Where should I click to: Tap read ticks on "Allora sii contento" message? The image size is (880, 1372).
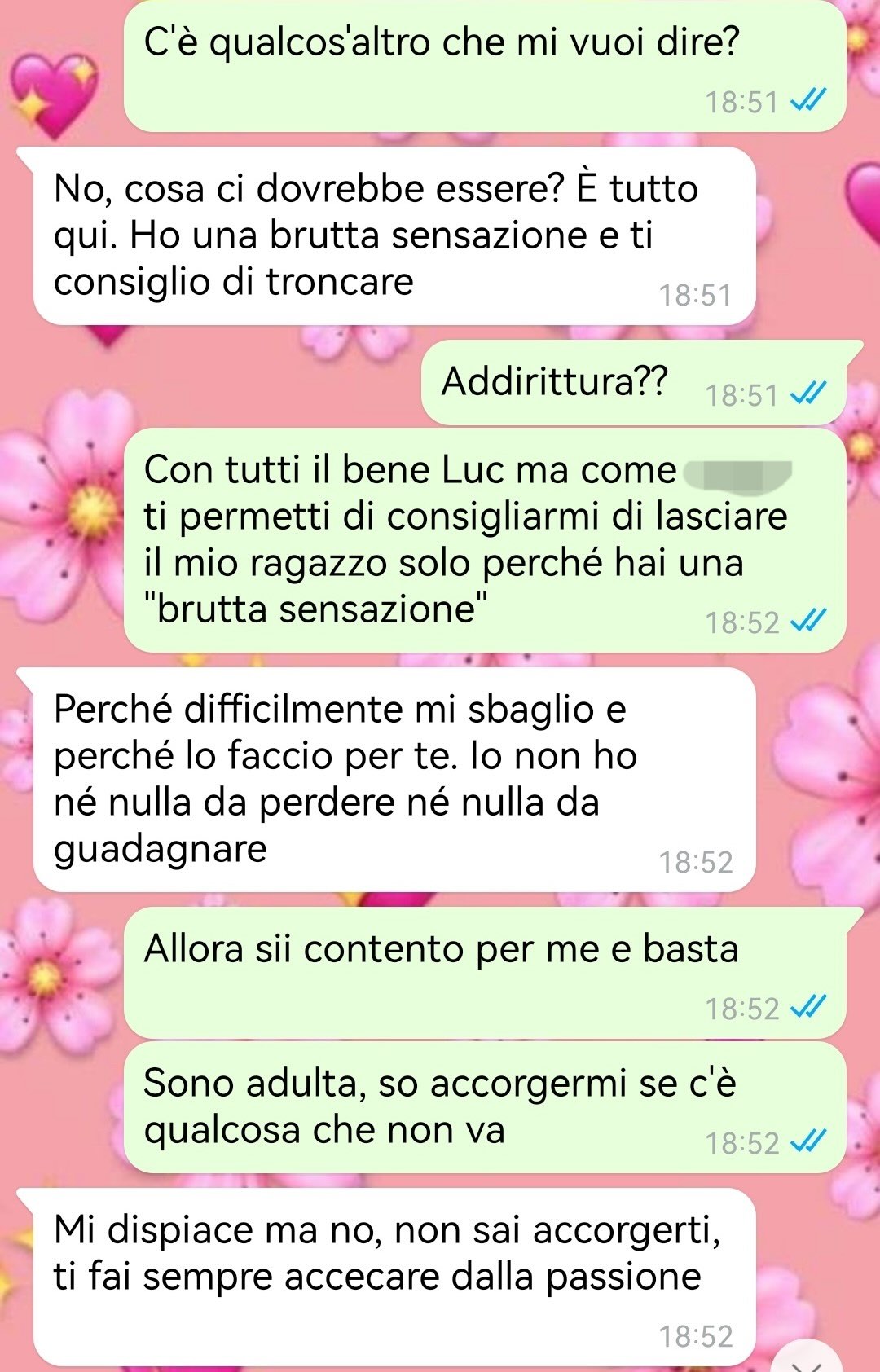click(809, 1007)
